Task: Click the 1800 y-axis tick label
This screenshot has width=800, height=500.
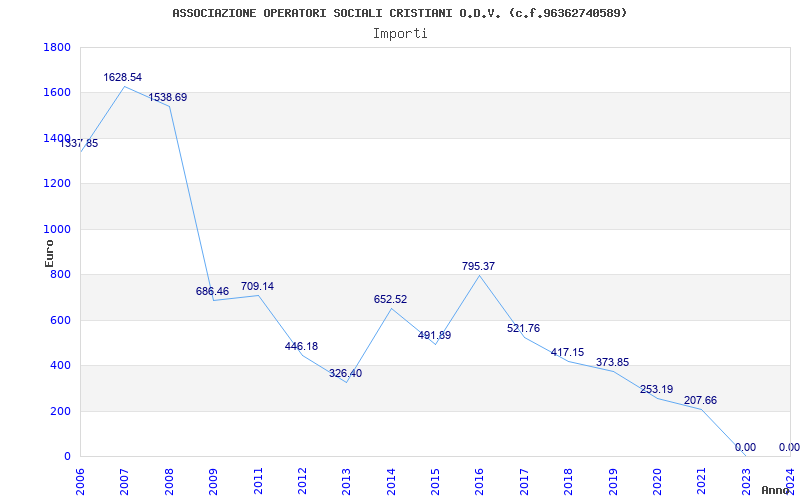Action: pyautogui.click(x=57, y=47)
